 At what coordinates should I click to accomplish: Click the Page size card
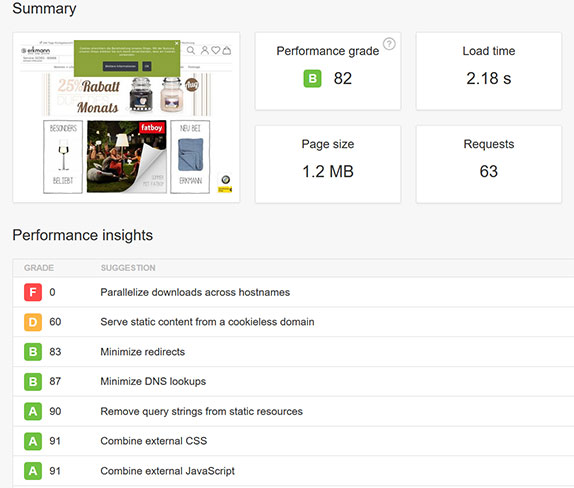pos(328,164)
